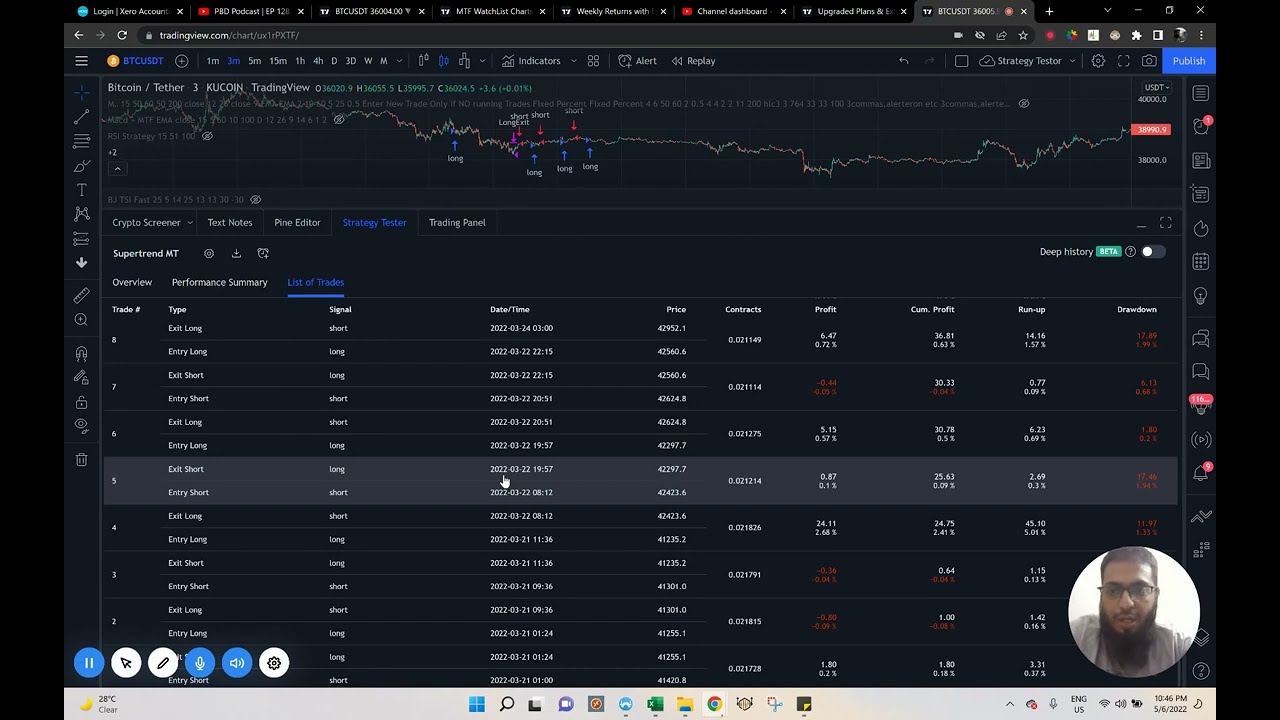Click the Undo arrow in the toolbar
This screenshot has width=1280, height=720.
(x=903, y=61)
